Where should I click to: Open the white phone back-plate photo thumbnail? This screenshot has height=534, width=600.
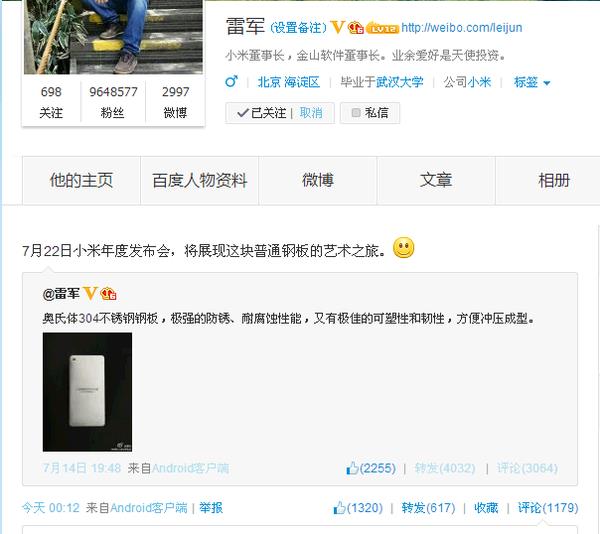87,392
